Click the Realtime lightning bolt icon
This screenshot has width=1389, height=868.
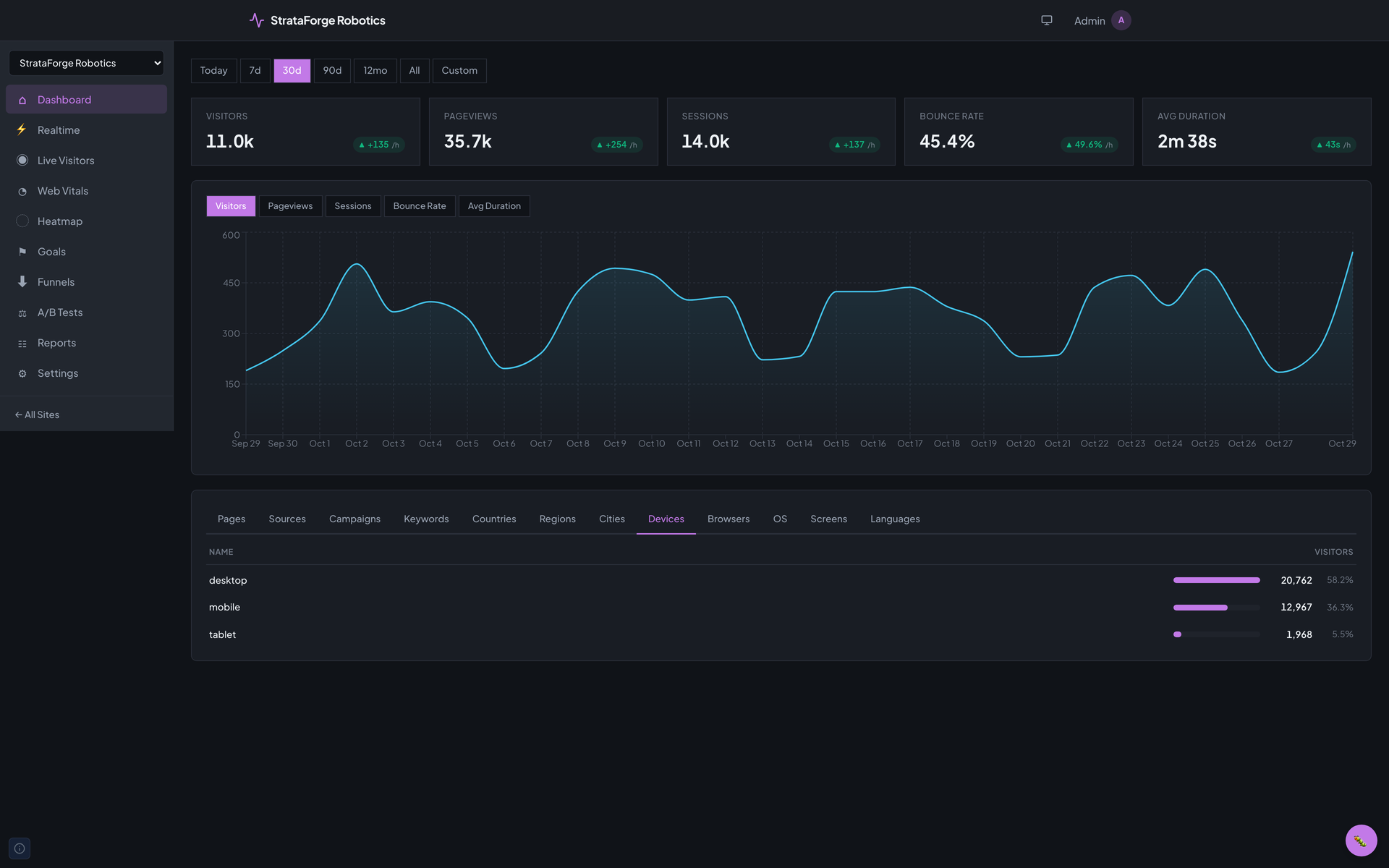coord(22,130)
